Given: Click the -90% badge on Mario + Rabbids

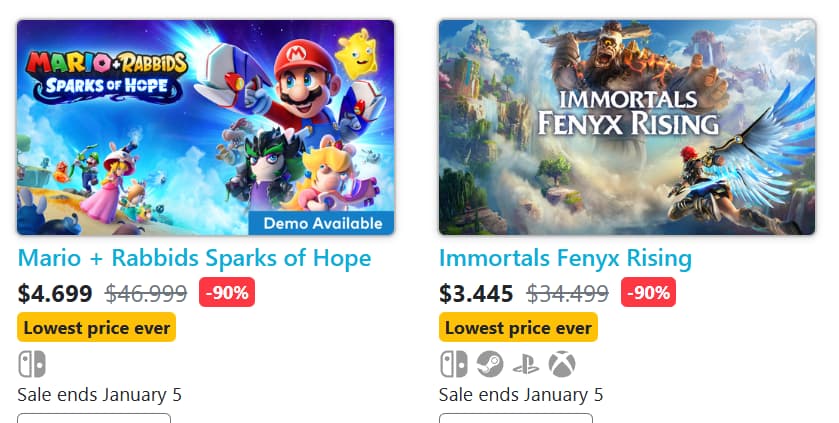Looking at the screenshot, I should 228,293.
